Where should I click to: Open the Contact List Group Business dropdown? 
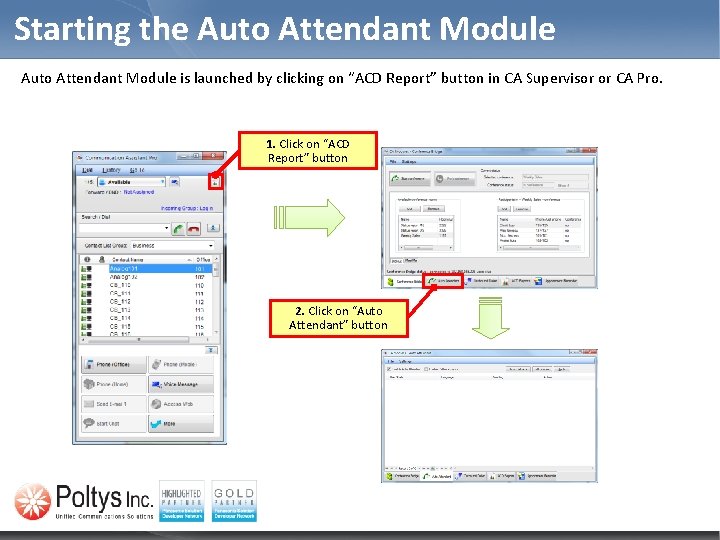pos(173,246)
